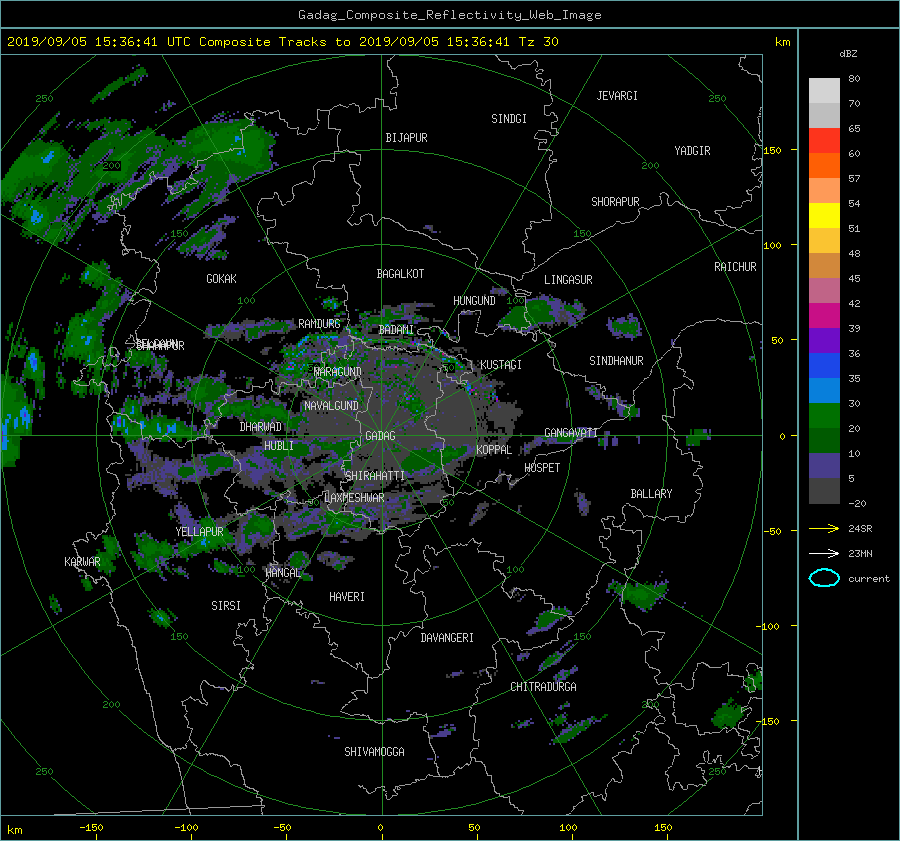Click the BAGALKOT city label

[x=400, y=274]
